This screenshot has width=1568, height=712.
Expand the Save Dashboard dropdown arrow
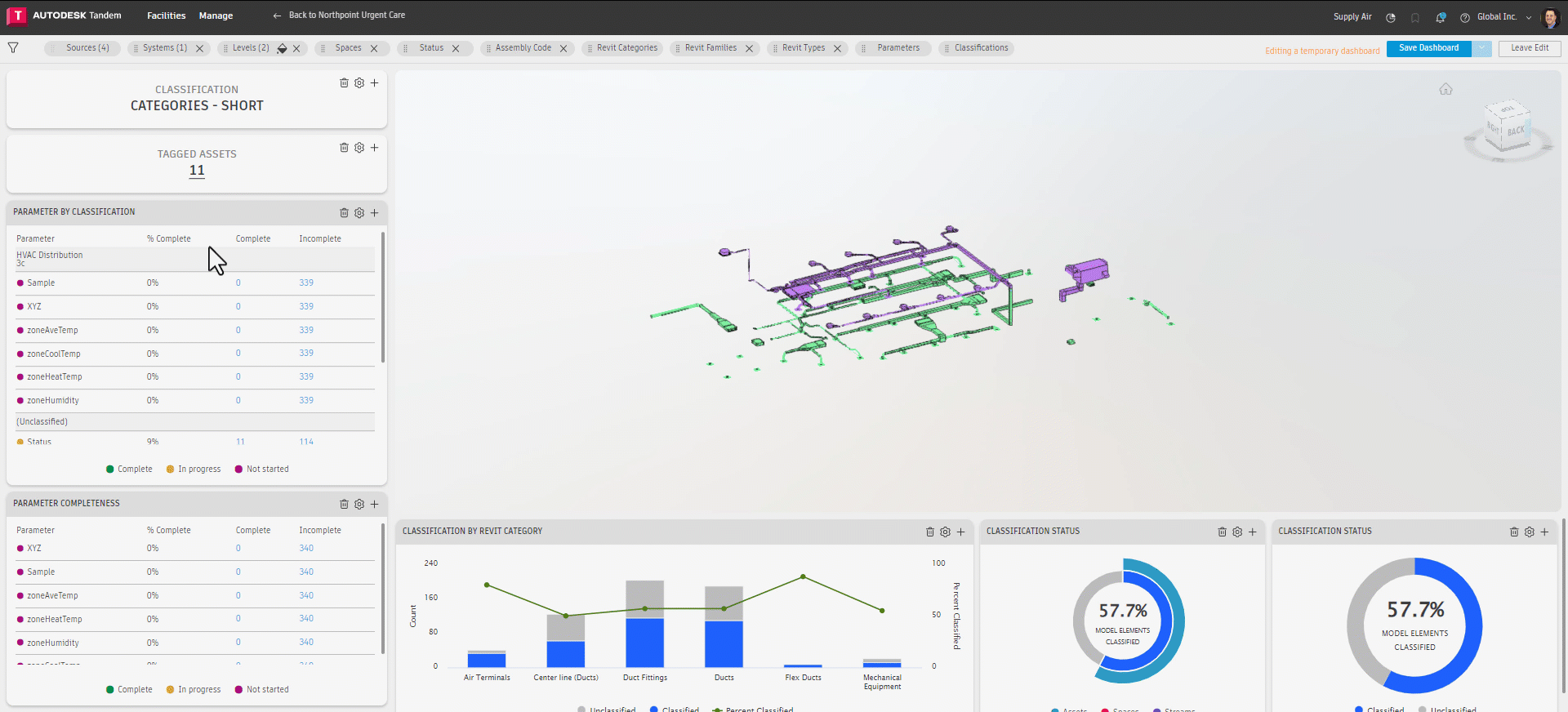(1481, 48)
